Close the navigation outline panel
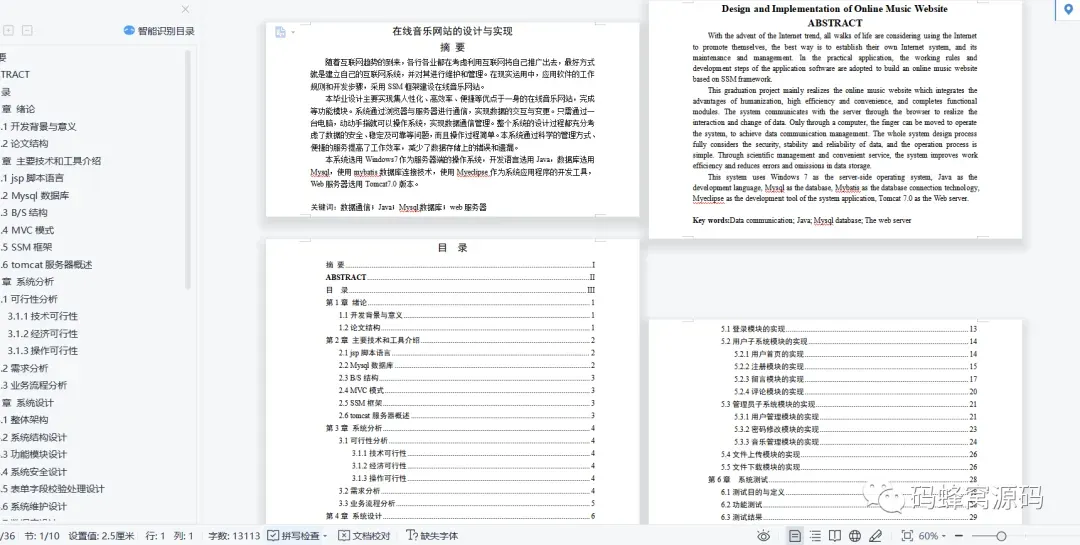This screenshot has width=1080, height=545. click(185, 10)
